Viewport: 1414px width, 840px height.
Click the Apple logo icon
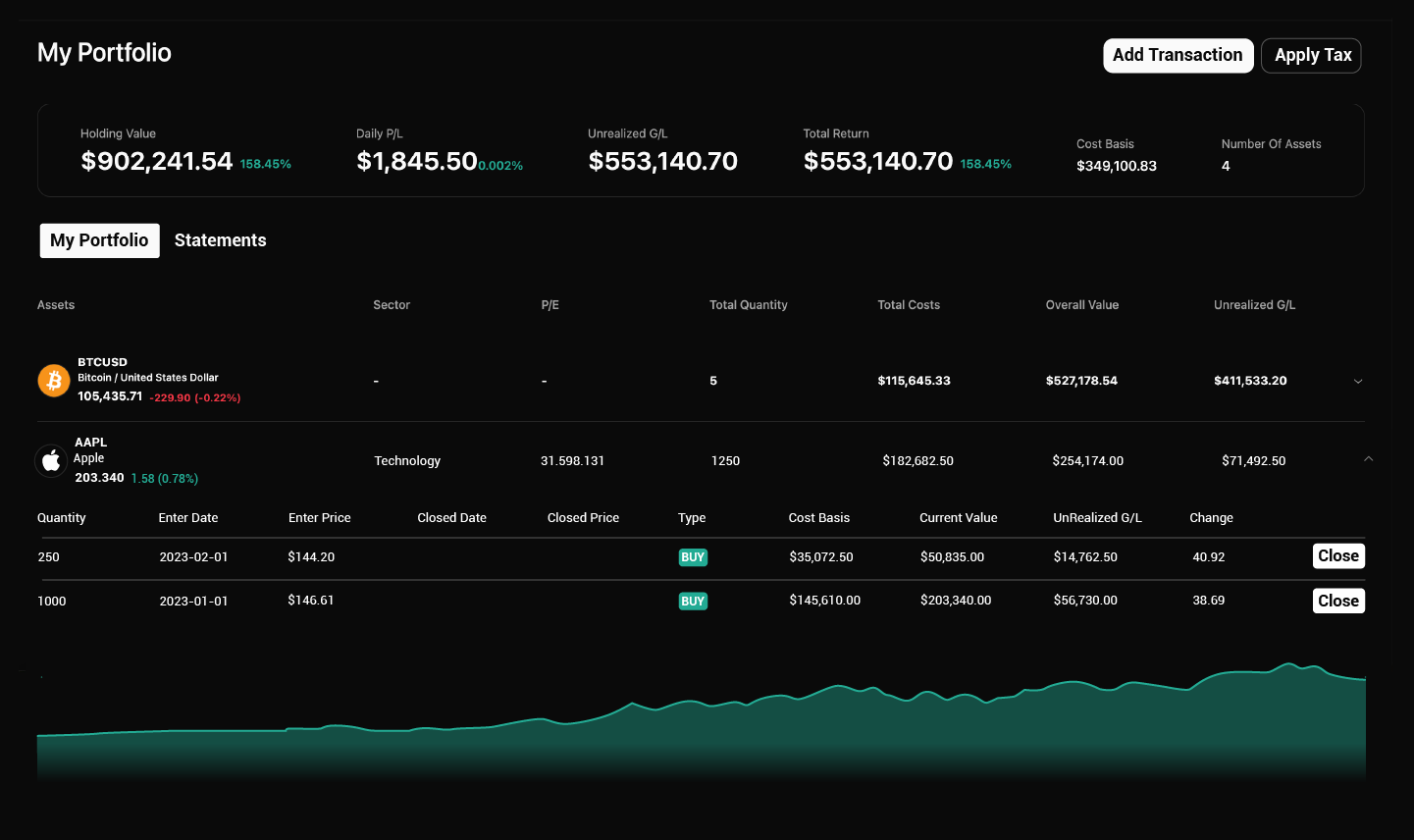(x=51, y=460)
